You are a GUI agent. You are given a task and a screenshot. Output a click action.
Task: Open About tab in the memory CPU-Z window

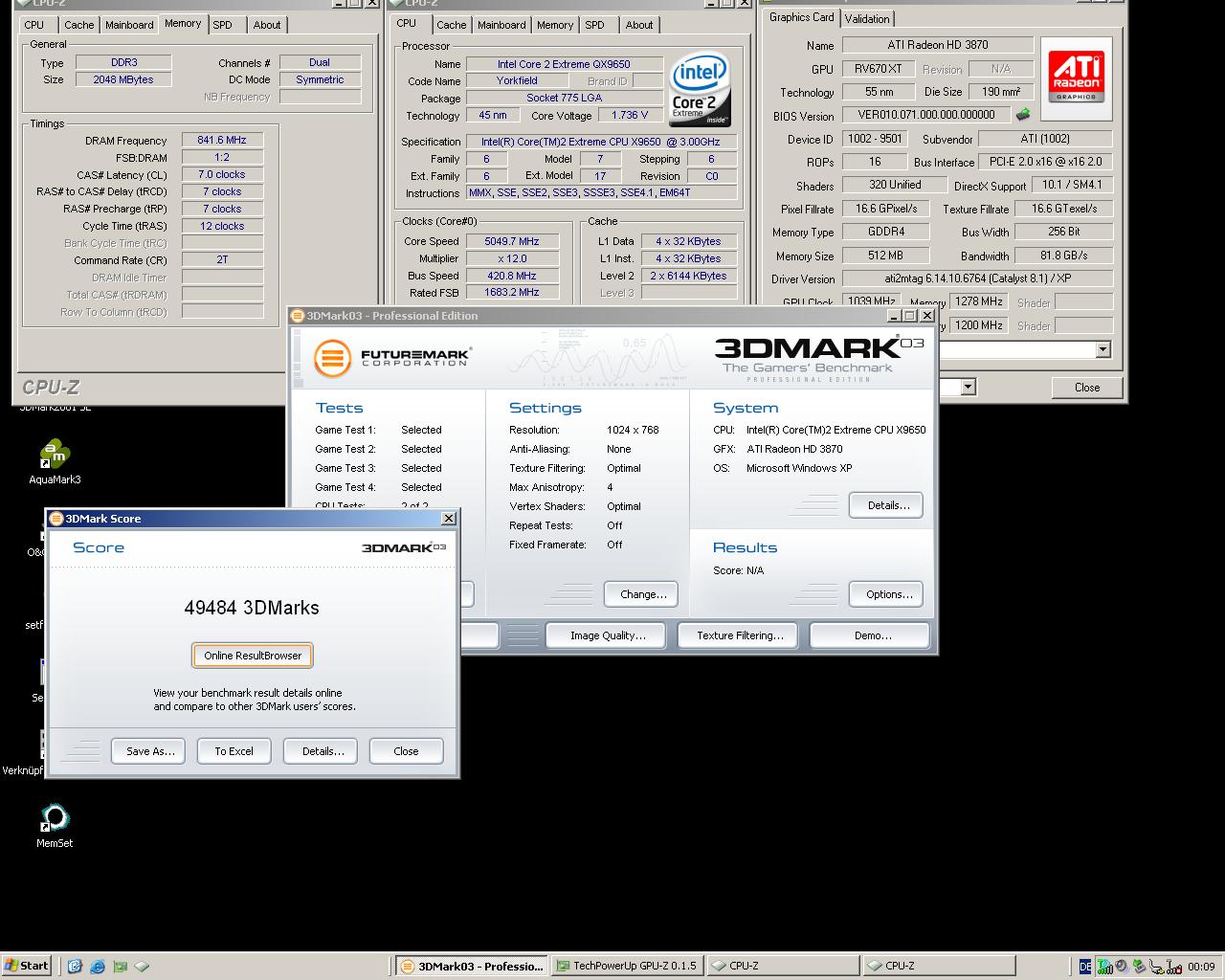267,25
